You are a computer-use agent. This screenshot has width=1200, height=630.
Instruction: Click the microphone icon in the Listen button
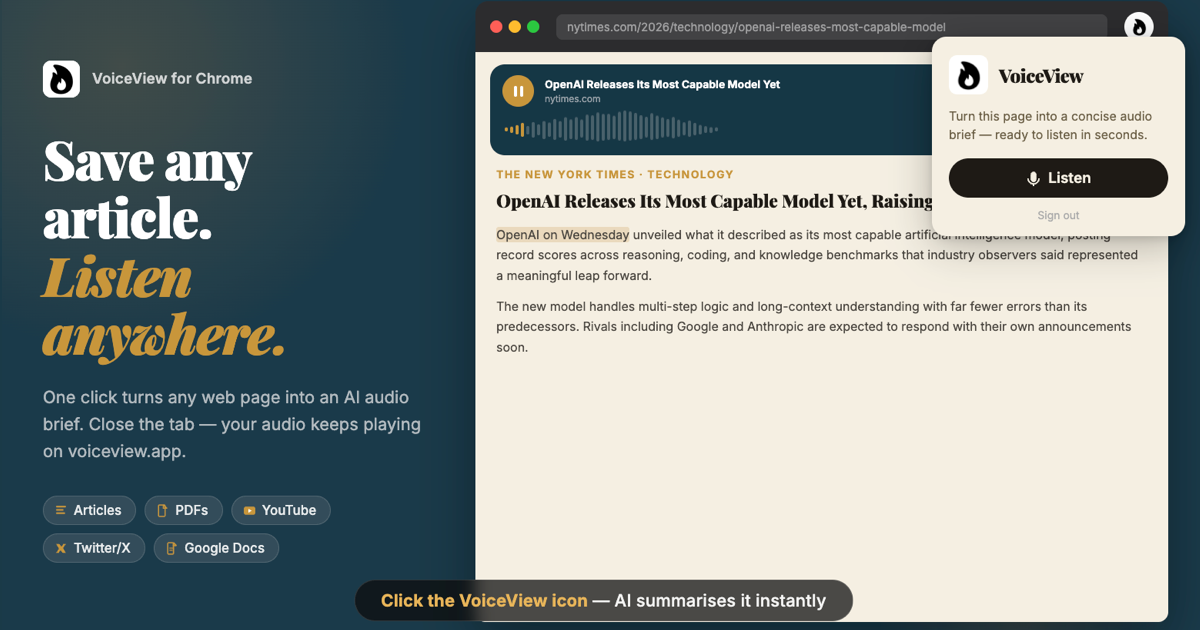pos(1032,178)
